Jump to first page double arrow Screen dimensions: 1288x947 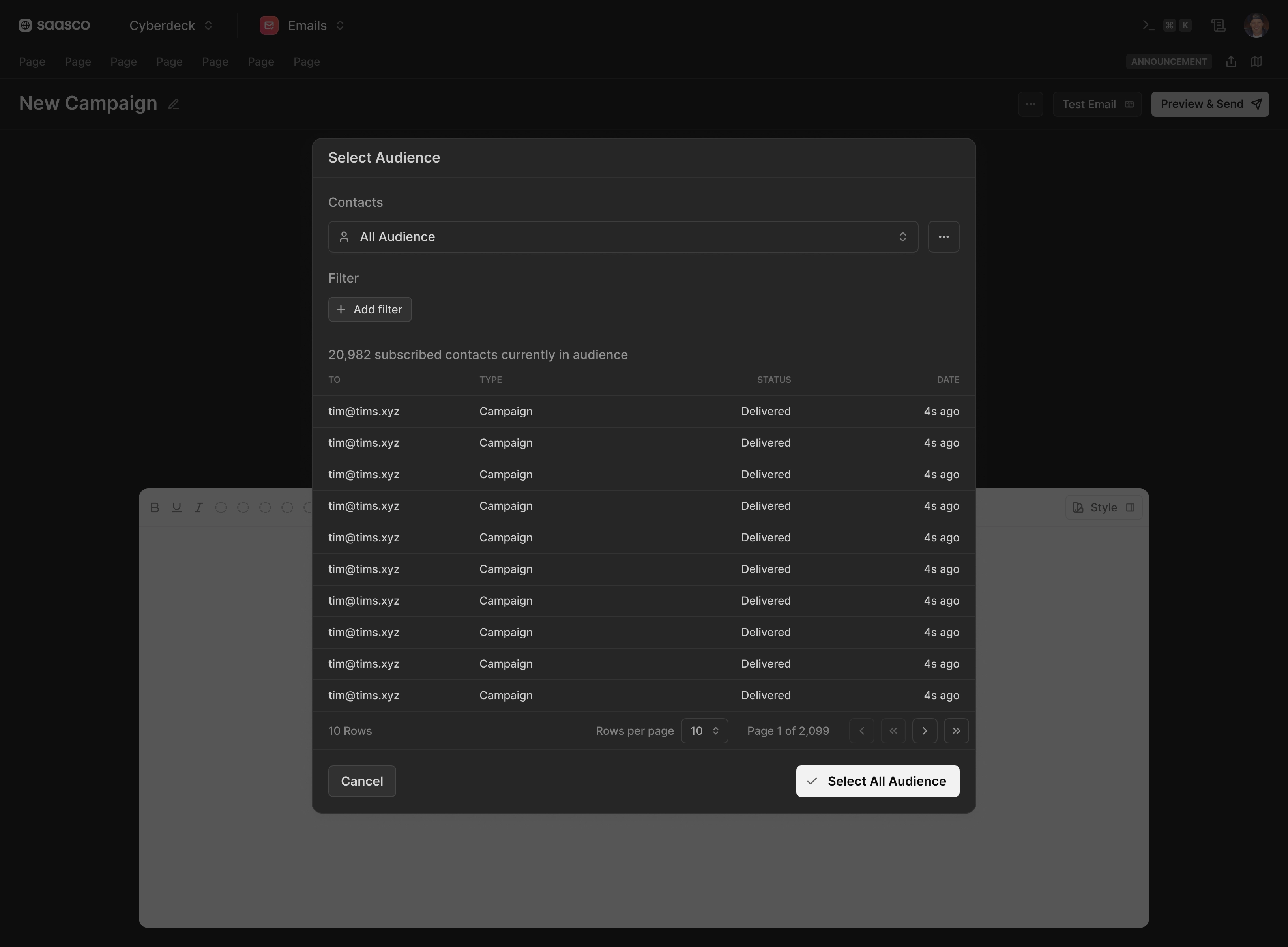(x=893, y=731)
